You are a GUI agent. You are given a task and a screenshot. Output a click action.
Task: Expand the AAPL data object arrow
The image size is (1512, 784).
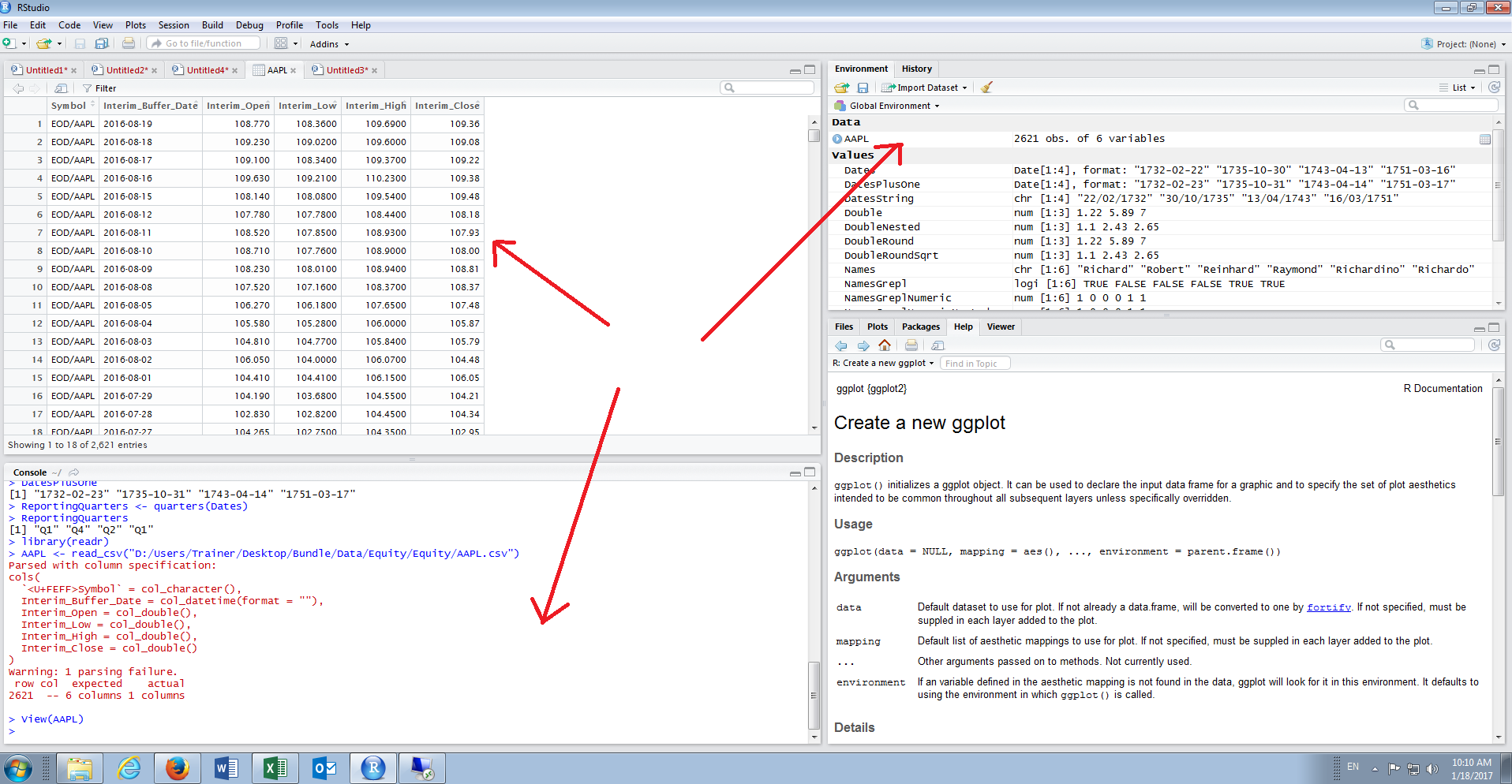pos(837,139)
